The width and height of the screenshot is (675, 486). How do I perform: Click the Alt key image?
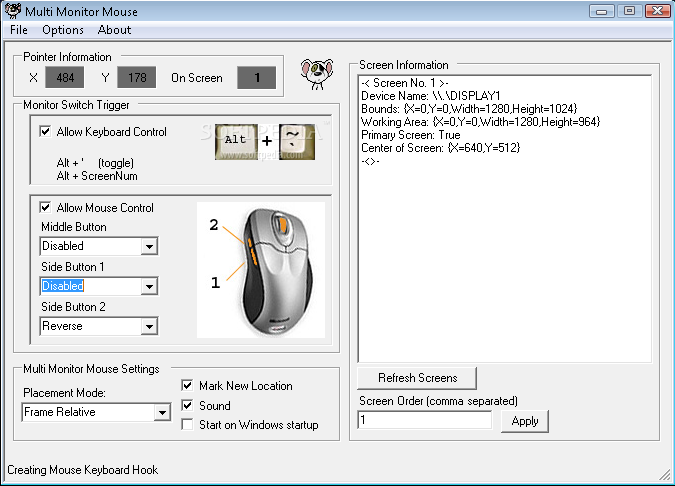236,141
